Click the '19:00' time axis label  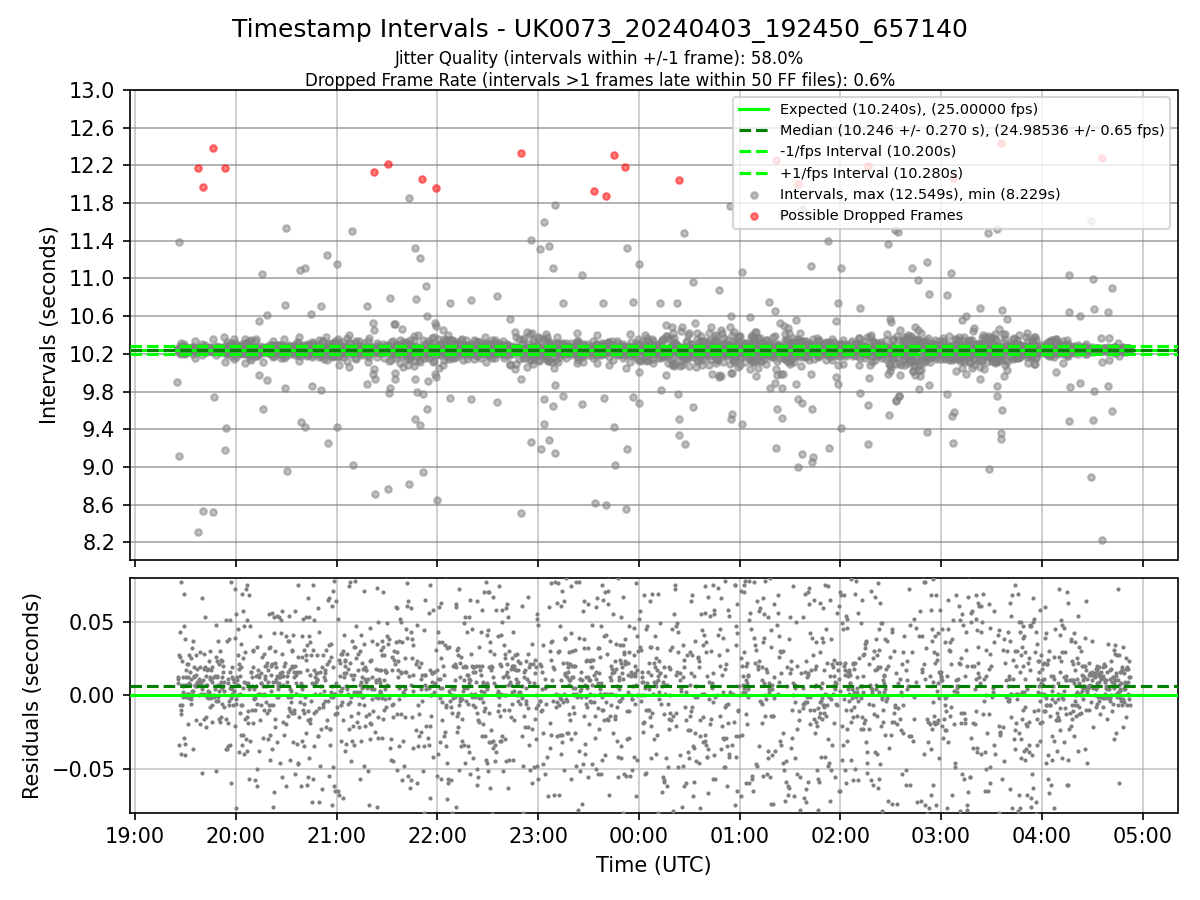[x=135, y=835]
